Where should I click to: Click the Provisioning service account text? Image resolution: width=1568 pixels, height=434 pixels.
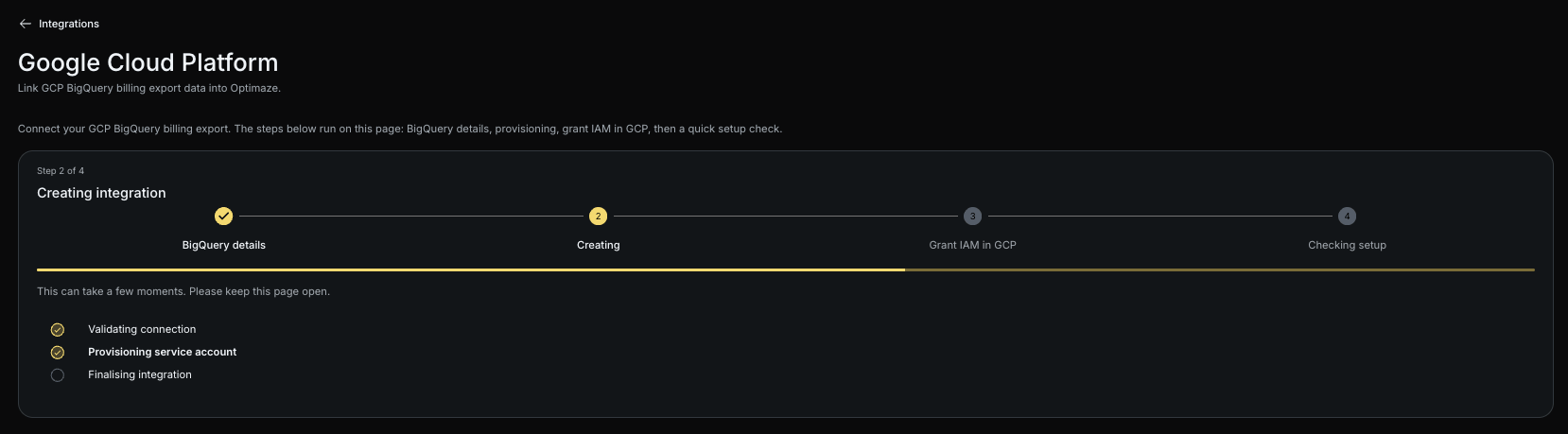tap(162, 352)
